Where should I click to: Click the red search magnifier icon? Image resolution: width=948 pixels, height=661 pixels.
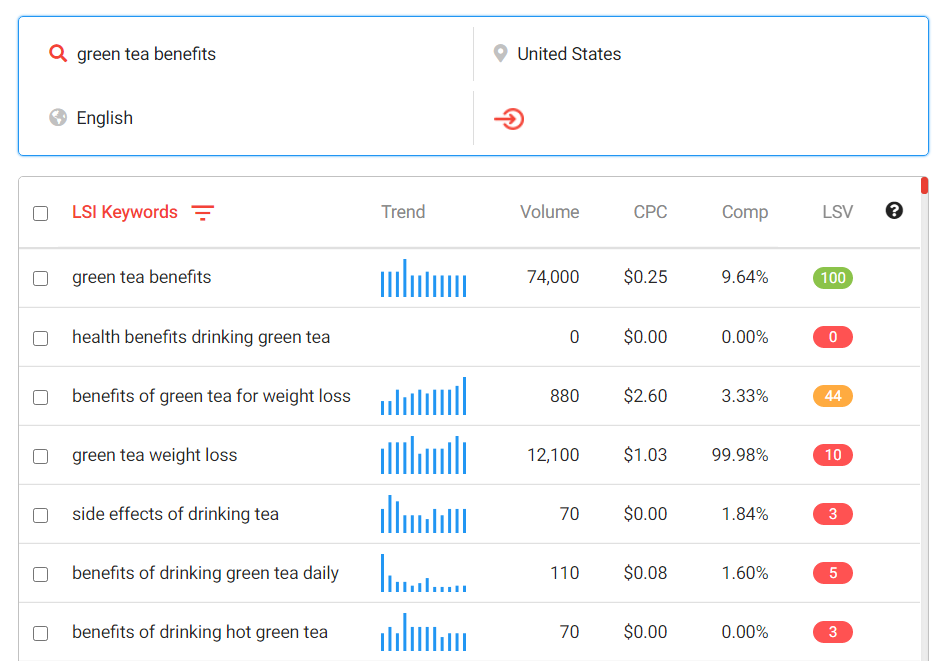58,54
